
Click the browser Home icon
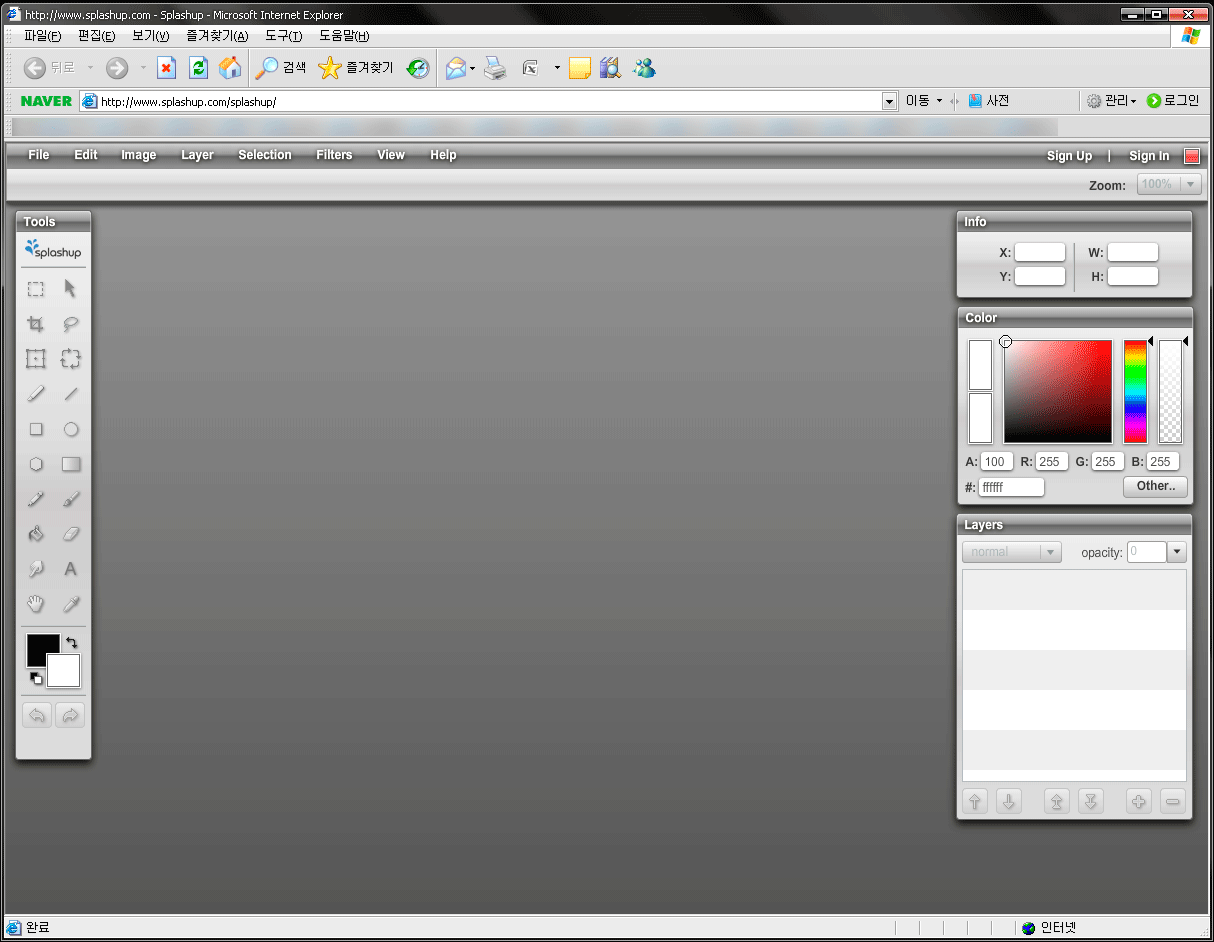(230, 68)
